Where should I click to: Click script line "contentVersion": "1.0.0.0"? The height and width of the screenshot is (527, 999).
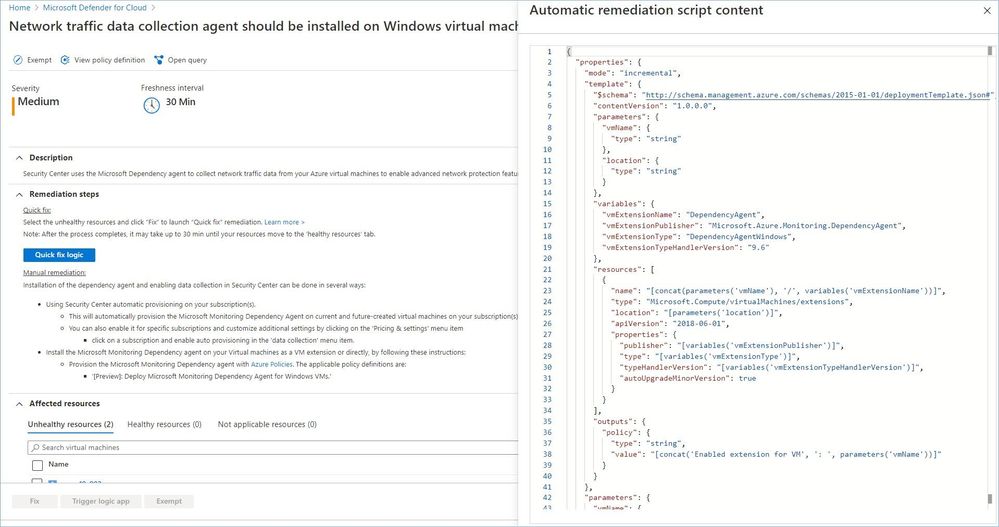[655, 106]
